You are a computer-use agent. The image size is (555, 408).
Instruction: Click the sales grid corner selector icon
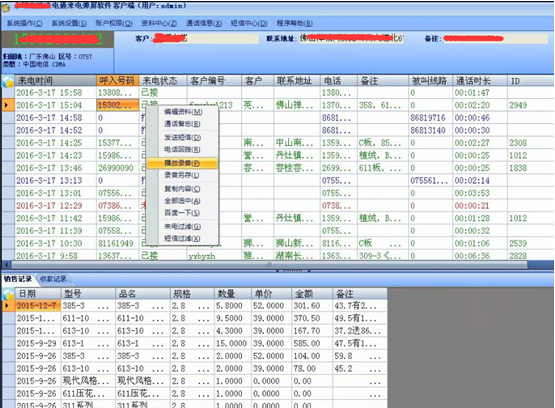(x=8, y=294)
